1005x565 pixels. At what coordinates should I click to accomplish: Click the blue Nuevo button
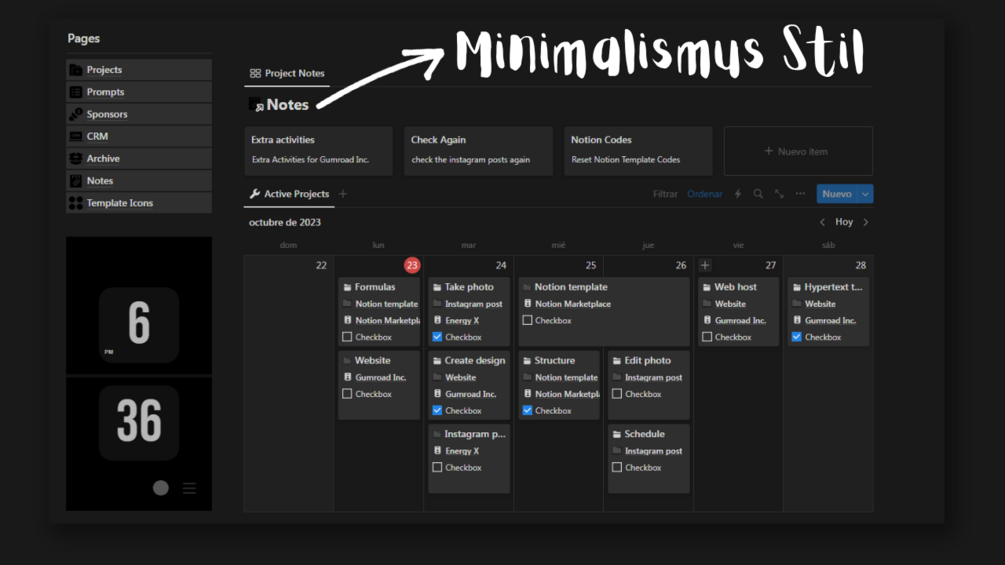click(836, 194)
